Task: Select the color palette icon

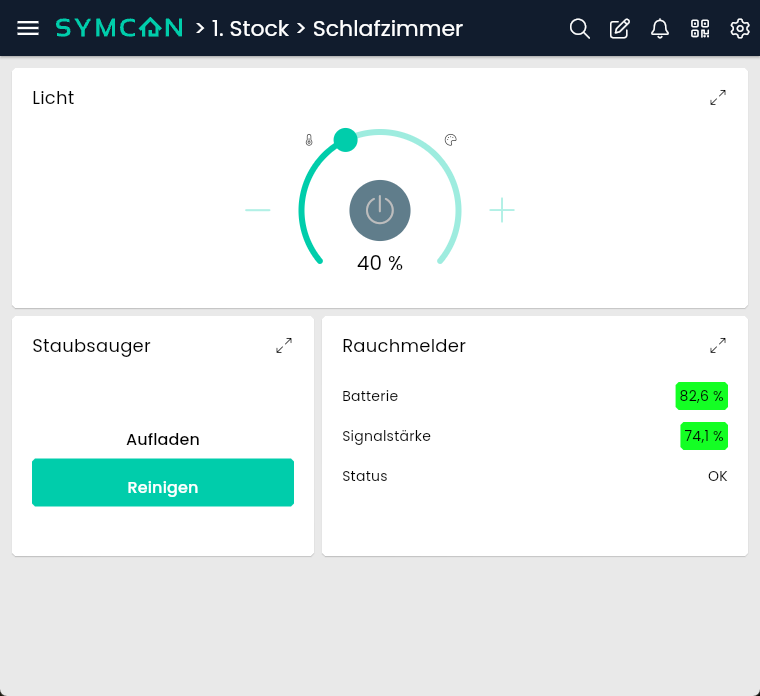Action: tap(450, 140)
